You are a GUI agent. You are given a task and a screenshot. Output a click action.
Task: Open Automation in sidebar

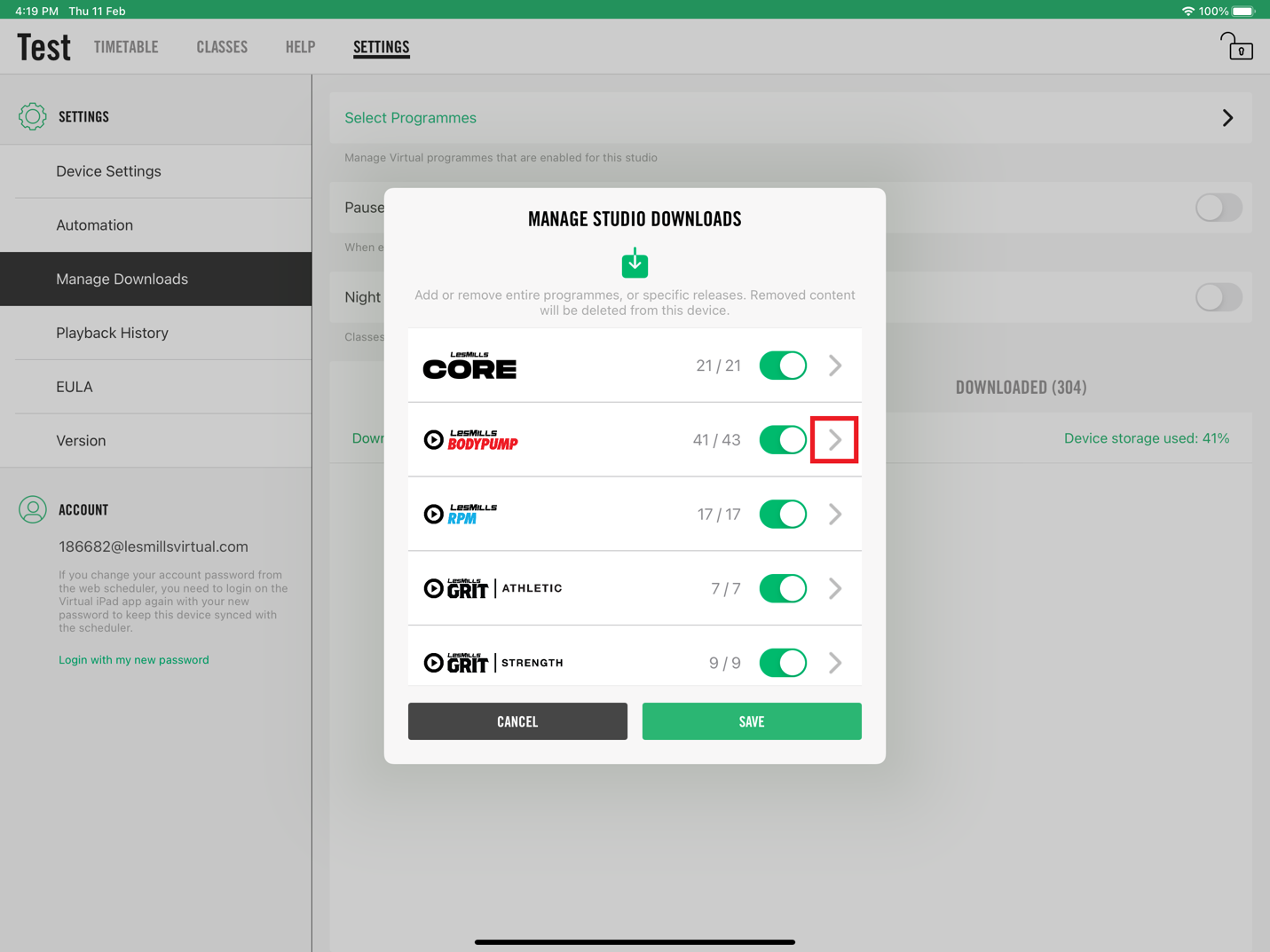click(x=156, y=225)
